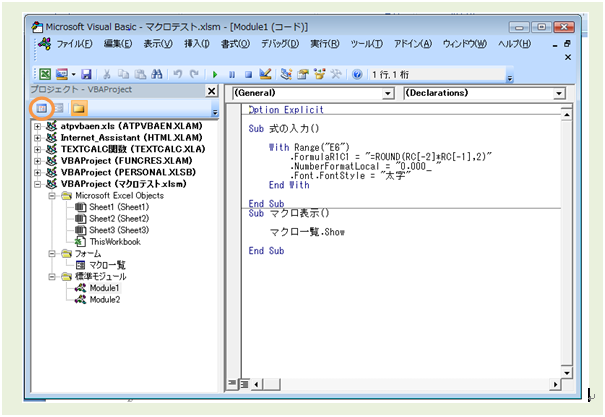
Task: Open the 挿入(I) menu
Action: click(x=196, y=44)
